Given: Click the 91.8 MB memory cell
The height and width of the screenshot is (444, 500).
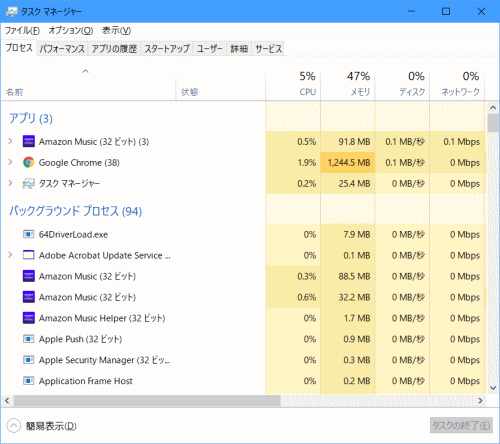Looking at the screenshot, I should pos(348,142).
